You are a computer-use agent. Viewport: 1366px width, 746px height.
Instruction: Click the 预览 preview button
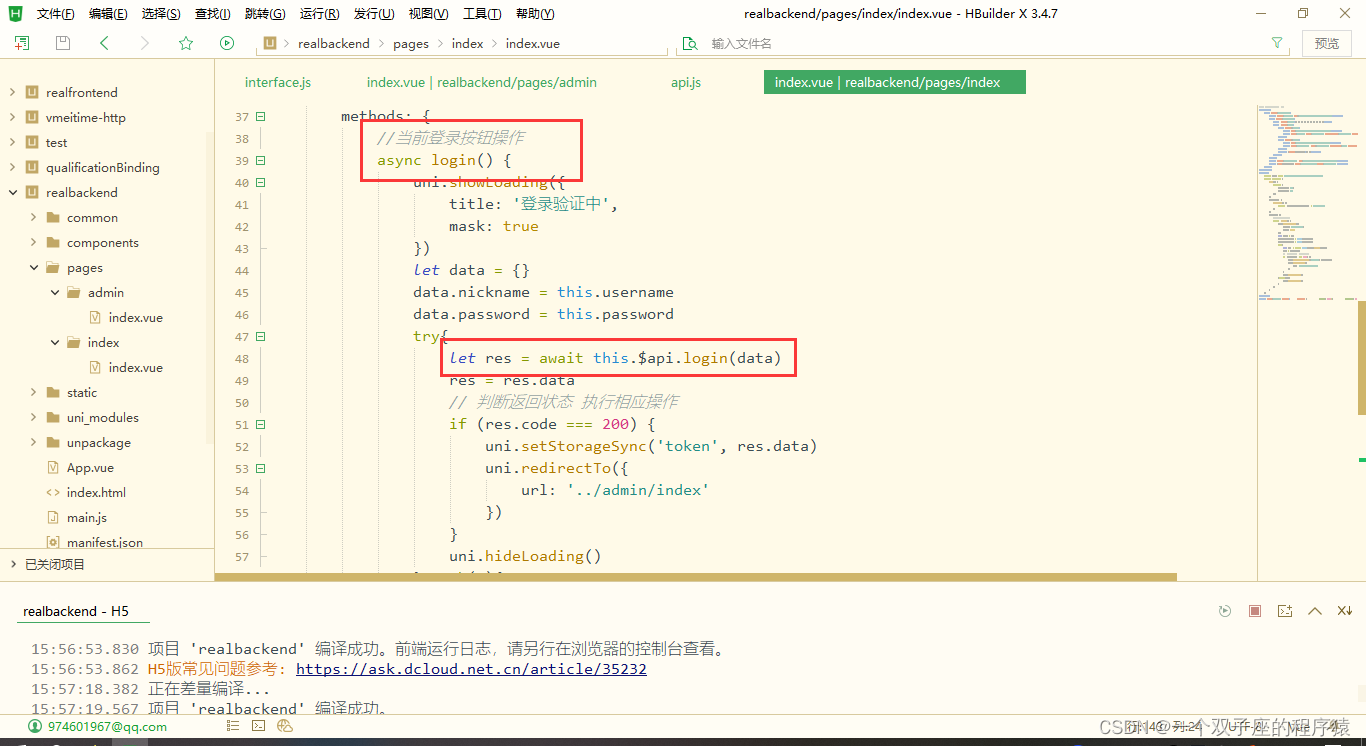click(x=1327, y=43)
